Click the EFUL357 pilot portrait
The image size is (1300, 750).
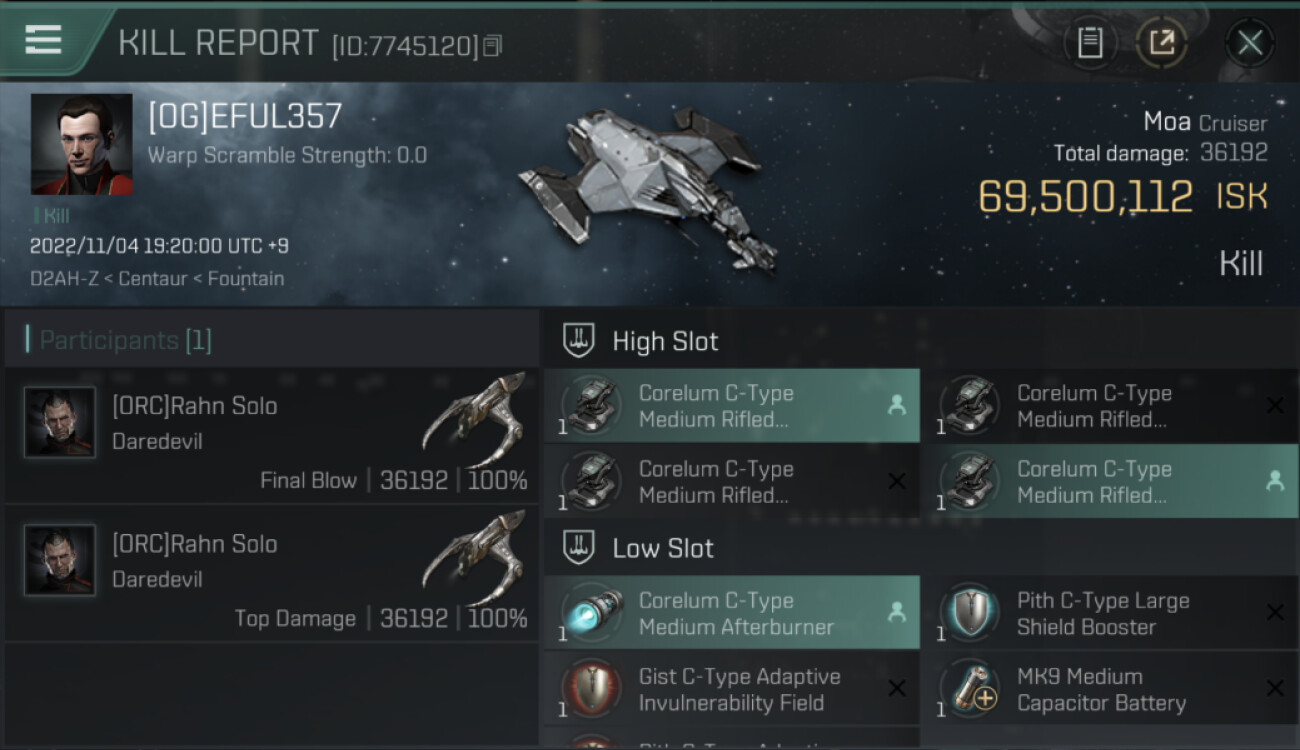pyautogui.click(x=81, y=144)
